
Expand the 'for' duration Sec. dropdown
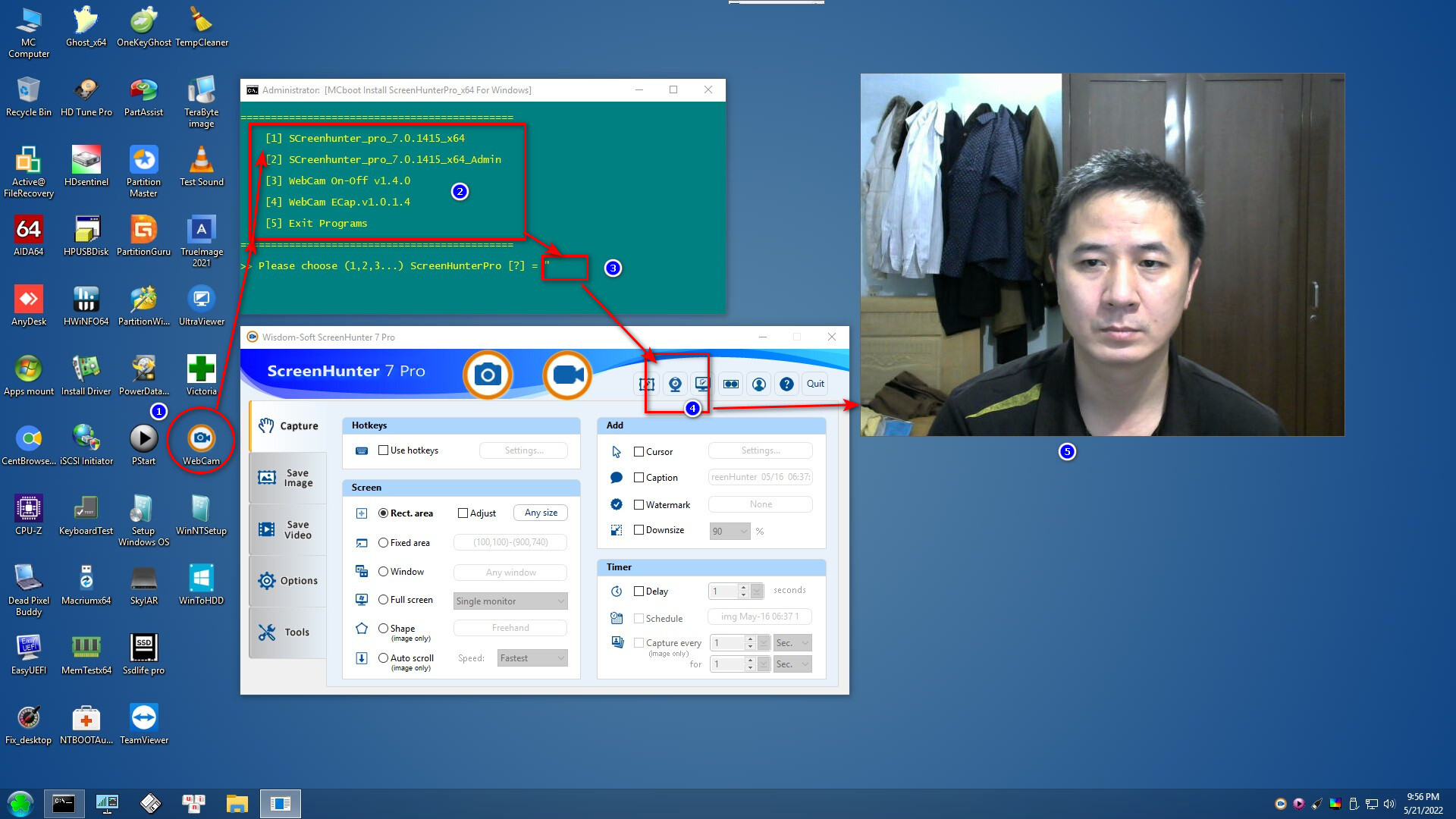[792, 664]
